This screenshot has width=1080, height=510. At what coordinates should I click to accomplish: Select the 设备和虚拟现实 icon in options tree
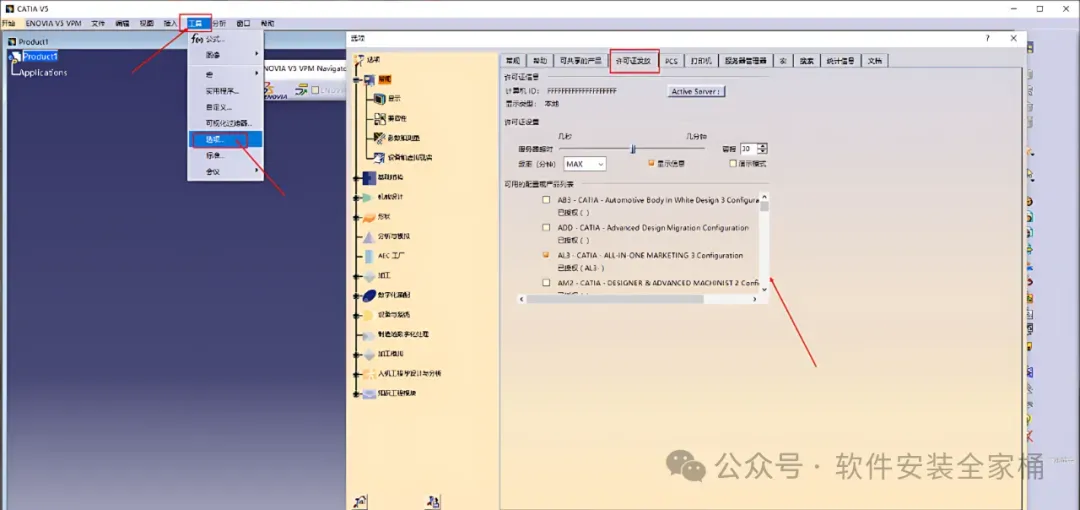click(x=380, y=158)
